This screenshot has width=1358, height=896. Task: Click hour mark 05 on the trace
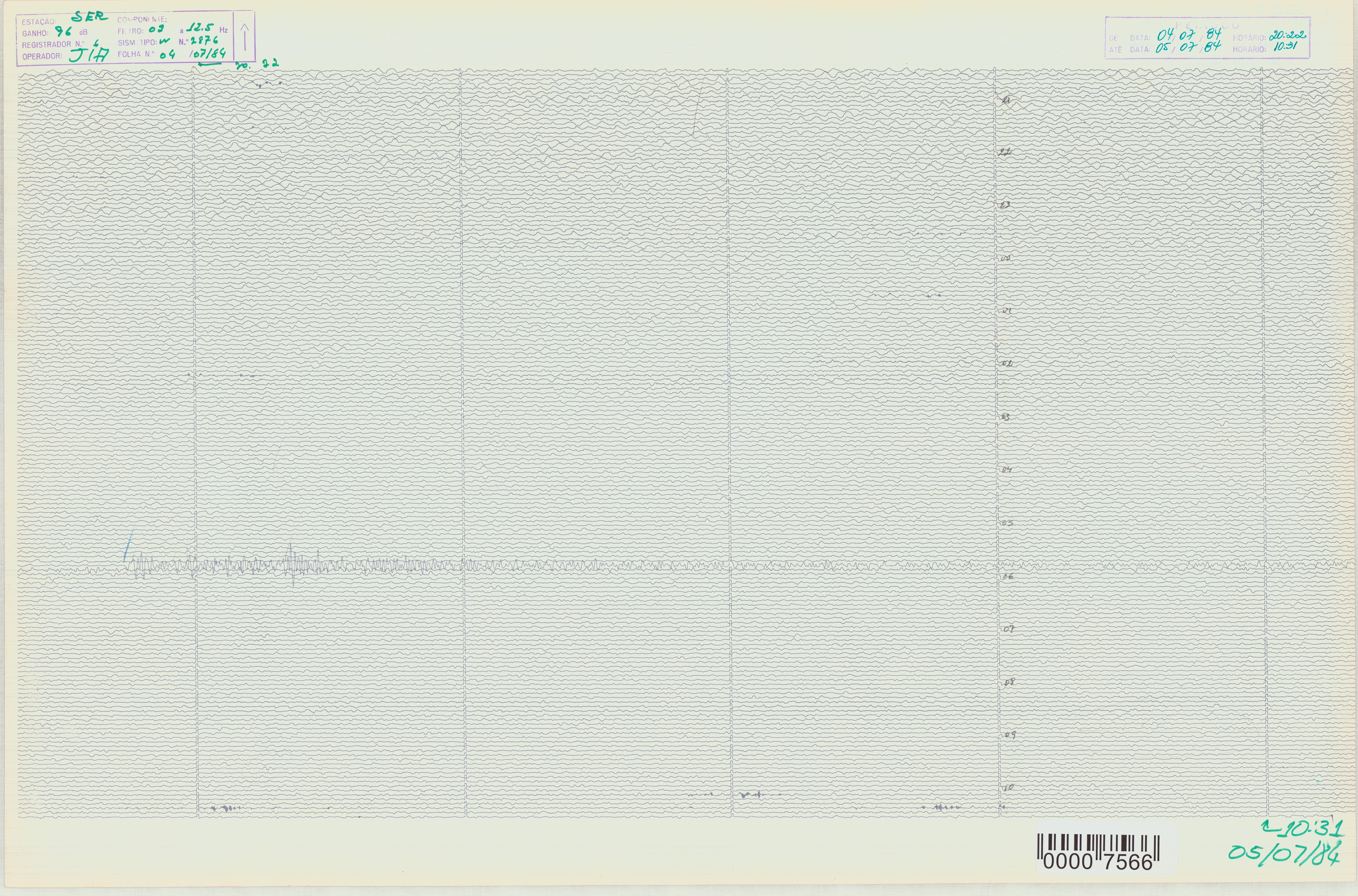tap(1007, 523)
